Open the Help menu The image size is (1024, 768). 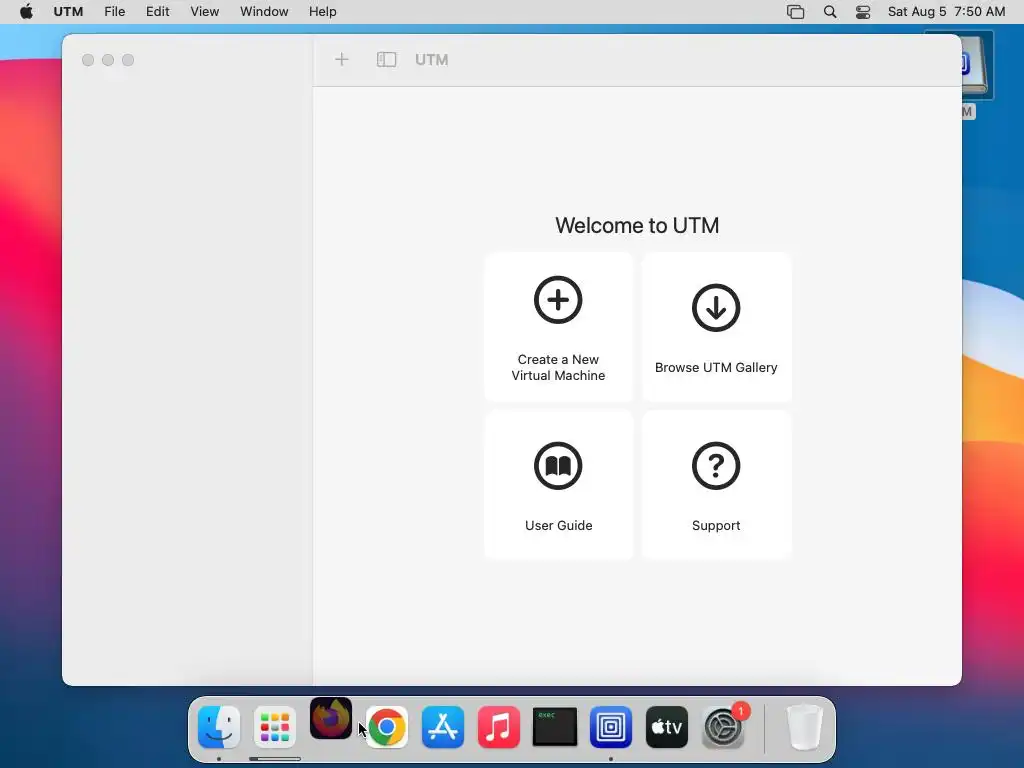click(323, 12)
